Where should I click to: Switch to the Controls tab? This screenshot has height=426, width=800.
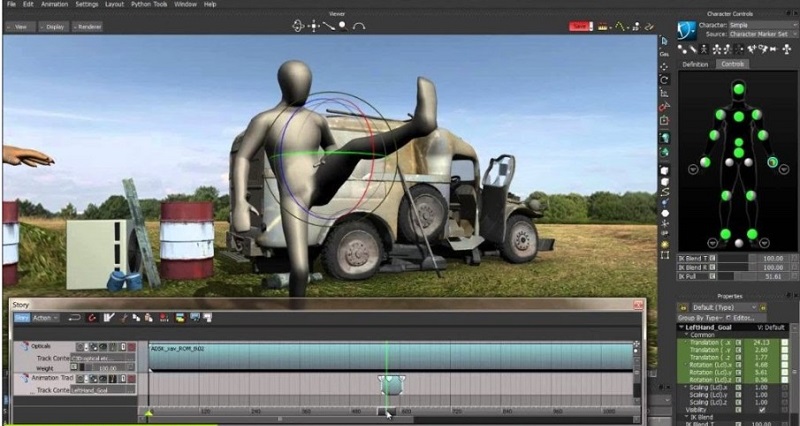[x=732, y=64]
